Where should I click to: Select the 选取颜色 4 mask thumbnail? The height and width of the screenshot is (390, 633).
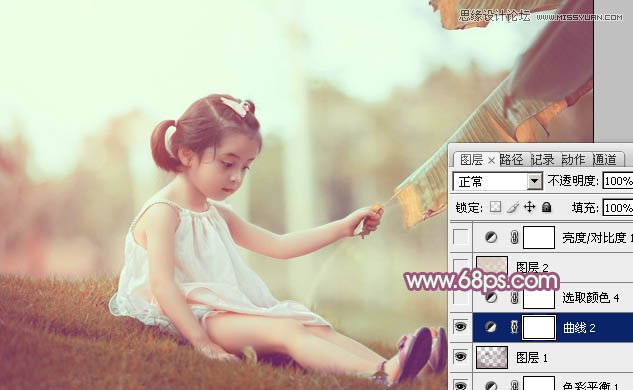coord(539,298)
